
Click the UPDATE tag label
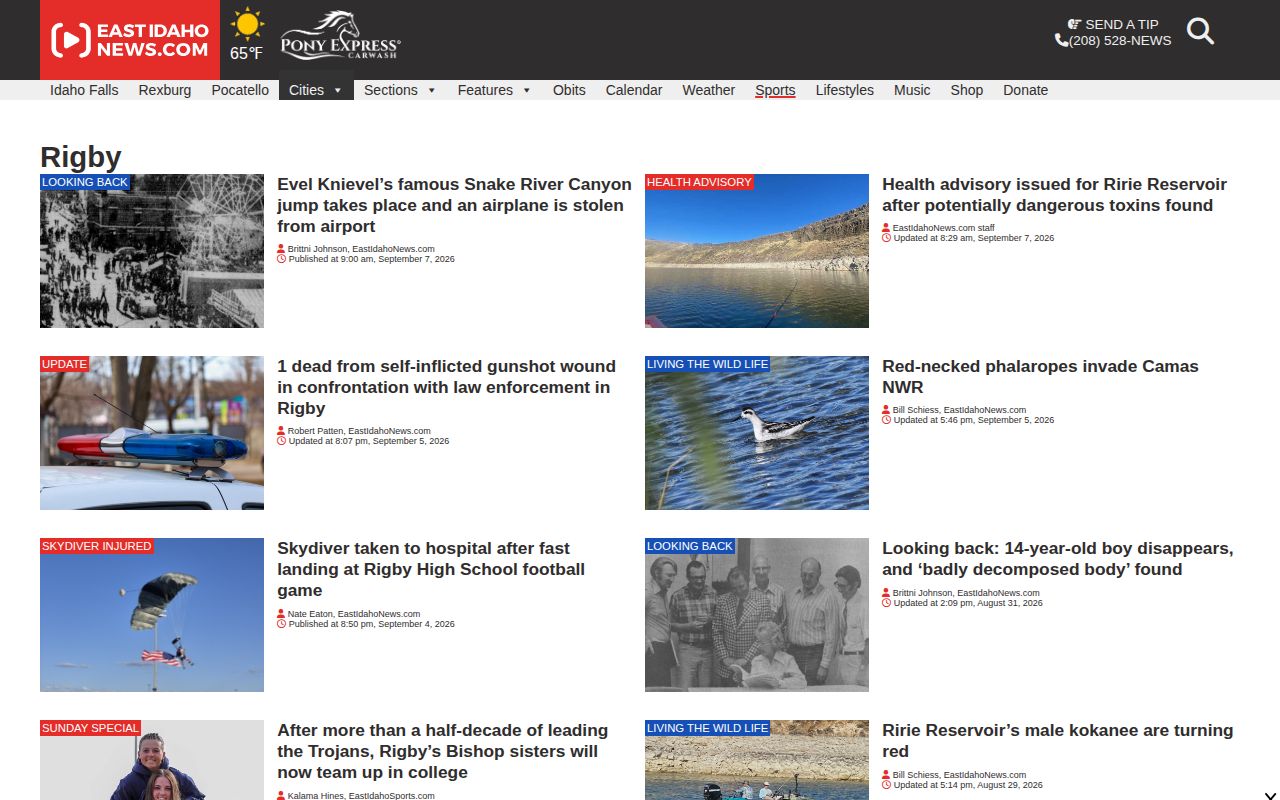[x=65, y=364]
